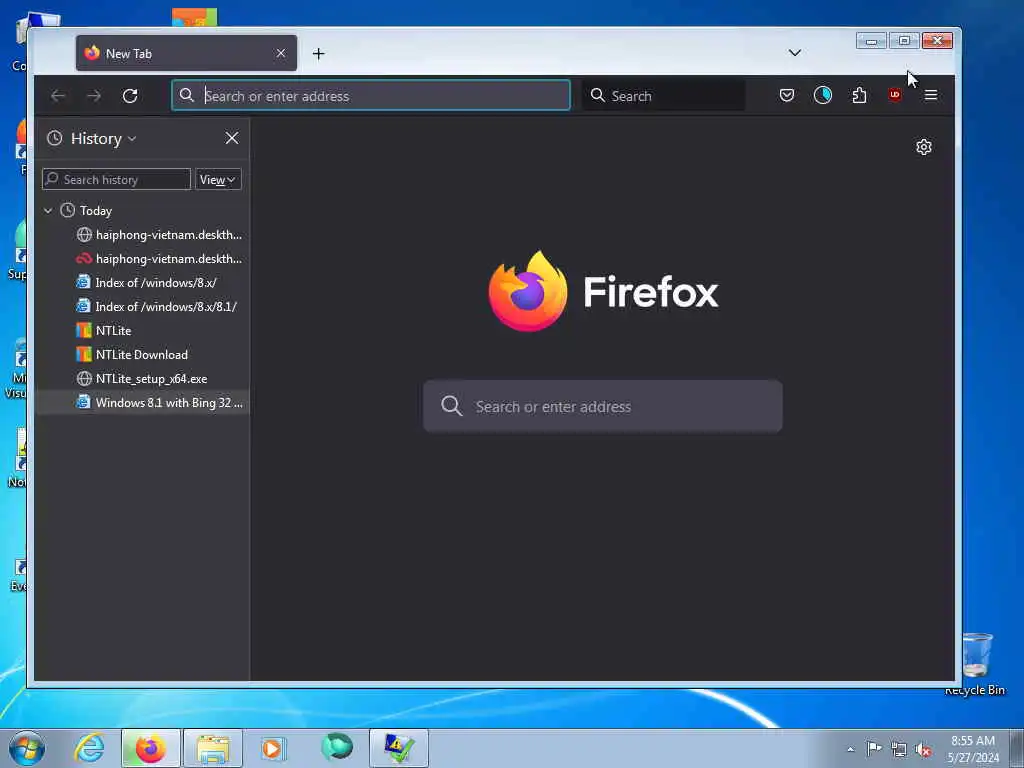Open the new tab personalize gear icon
1024x768 pixels.
click(x=923, y=147)
